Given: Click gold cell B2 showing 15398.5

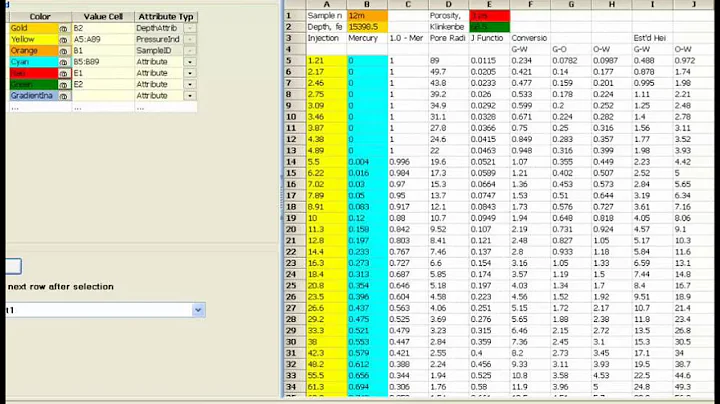Looking at the screenshot, I should click(x=367, y=27).
